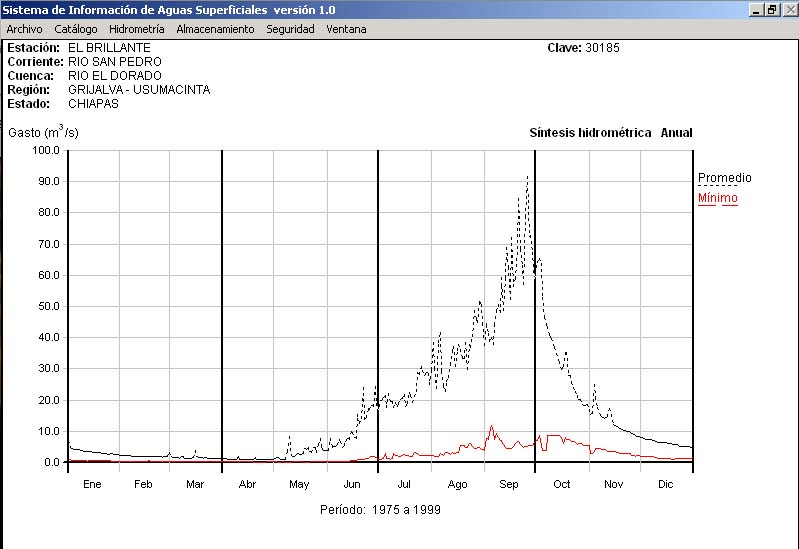Click the Clave 30185 station code
The width and height of the screenshot is (799, 549).
click(x=583, y=48)
